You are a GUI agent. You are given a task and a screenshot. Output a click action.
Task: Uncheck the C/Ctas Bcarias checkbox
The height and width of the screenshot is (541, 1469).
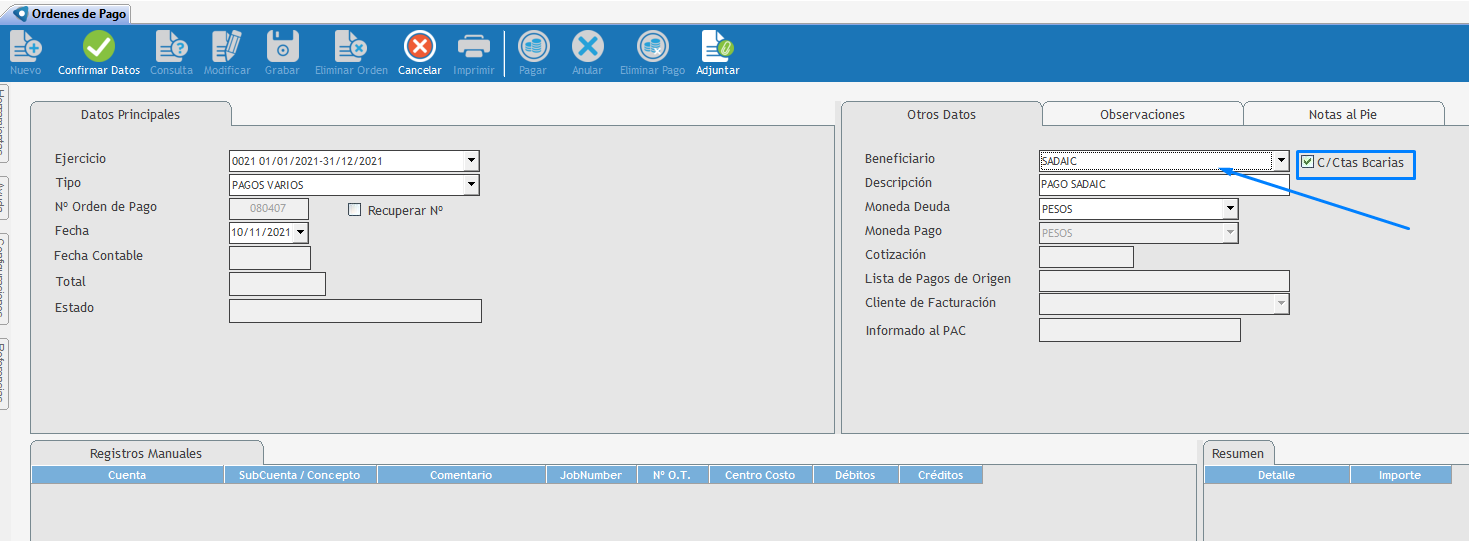pyautogui.click(x=1307, y=162)
